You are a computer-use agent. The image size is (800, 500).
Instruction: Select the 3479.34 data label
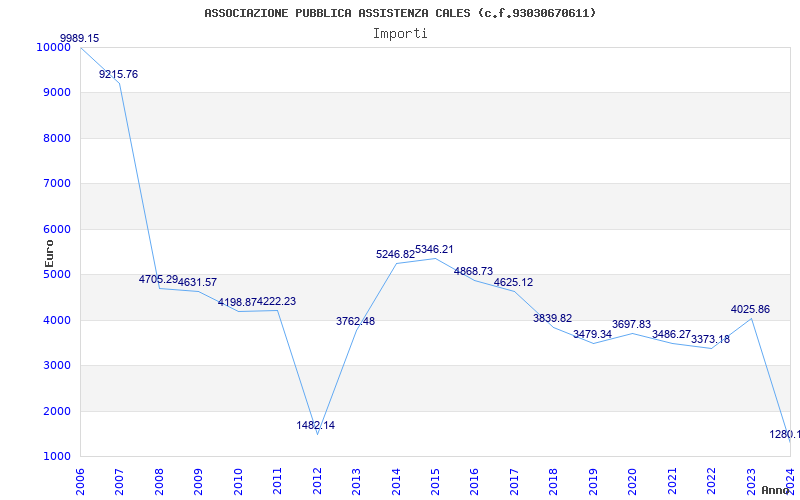[592, 335]
